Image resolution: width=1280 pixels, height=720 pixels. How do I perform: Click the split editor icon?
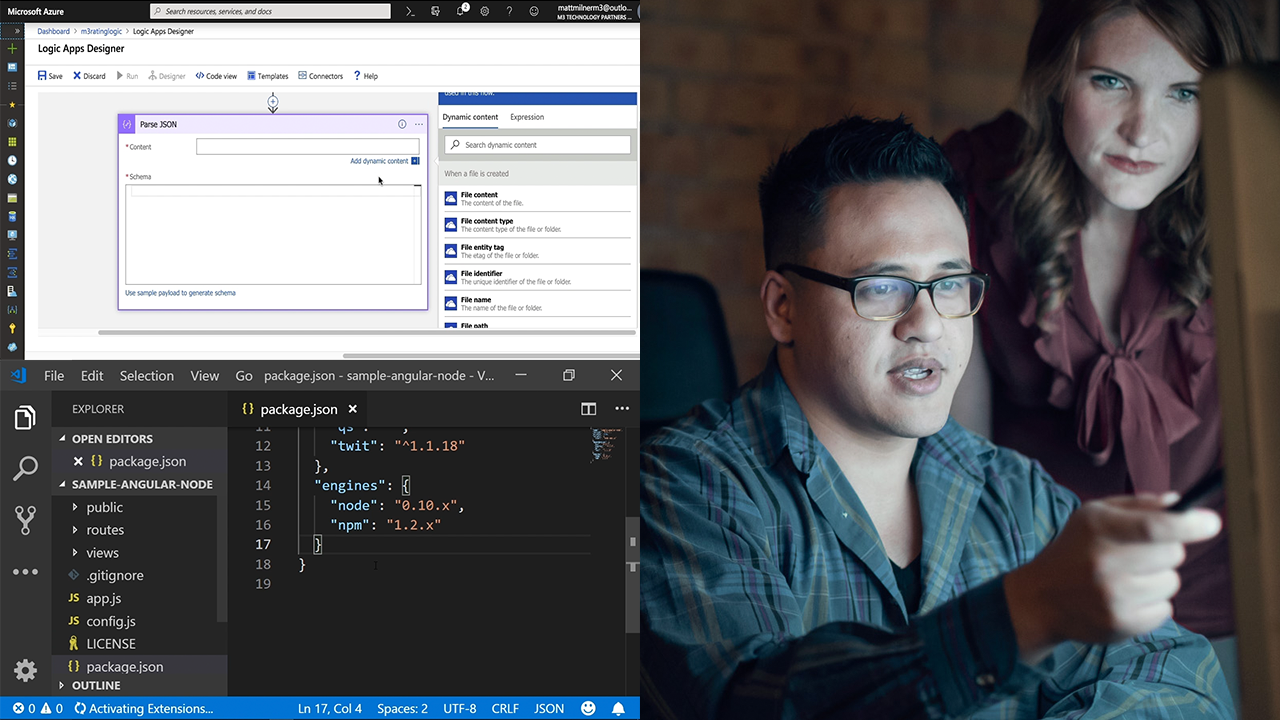click(588, 409)
